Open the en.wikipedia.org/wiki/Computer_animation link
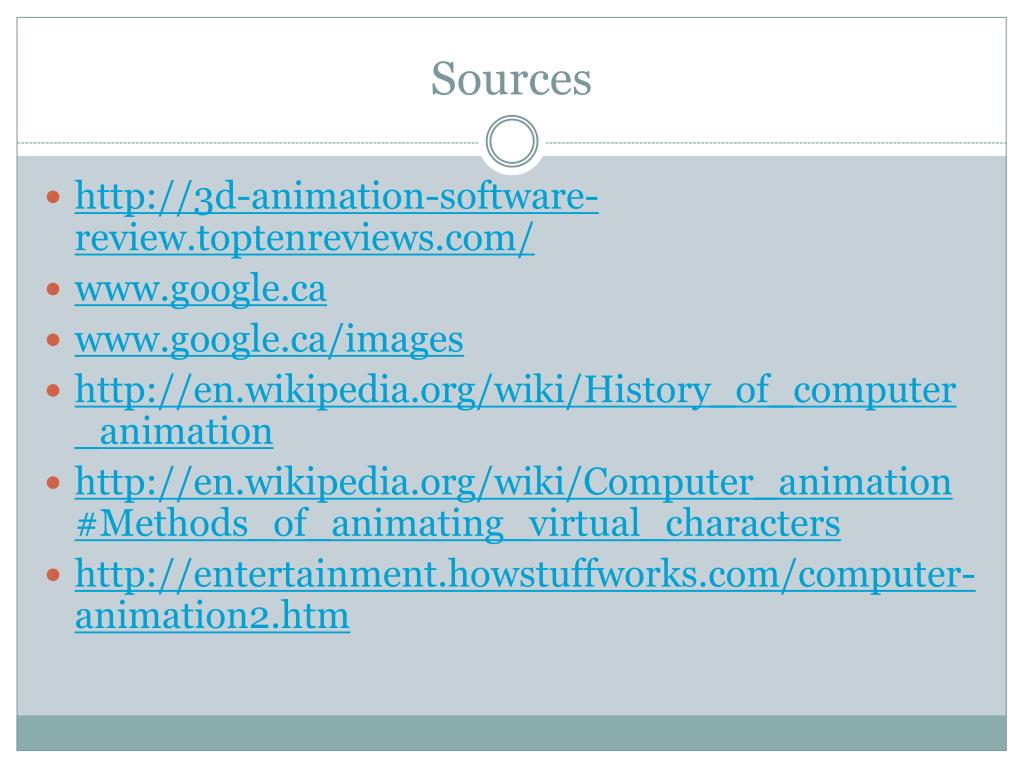 [513, 482]
